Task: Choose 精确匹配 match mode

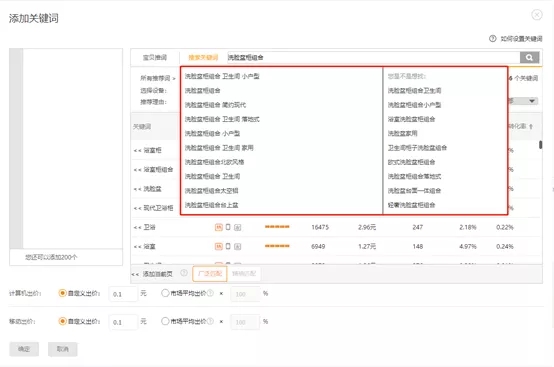Action: [x=244, y=274]
